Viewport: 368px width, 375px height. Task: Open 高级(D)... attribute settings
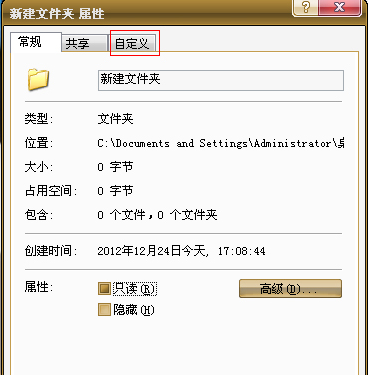click(290, 289)
